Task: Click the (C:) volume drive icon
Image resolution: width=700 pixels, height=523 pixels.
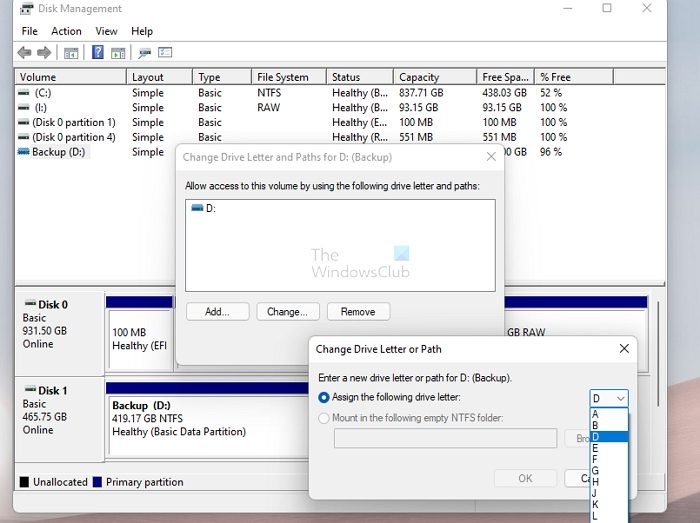Action: (24, 93)
